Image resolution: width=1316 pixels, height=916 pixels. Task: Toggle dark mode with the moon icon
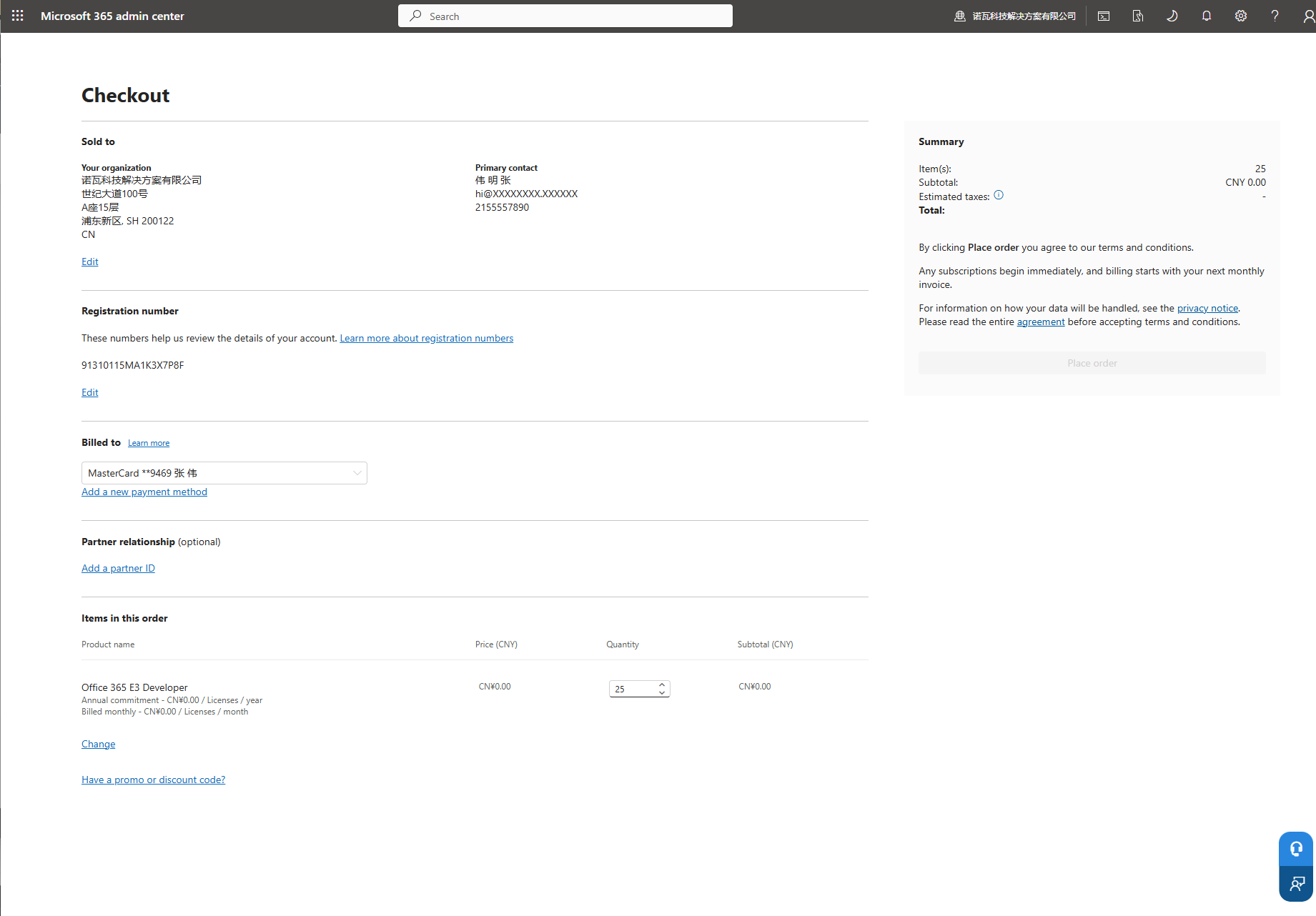[x=1172, y=16]
